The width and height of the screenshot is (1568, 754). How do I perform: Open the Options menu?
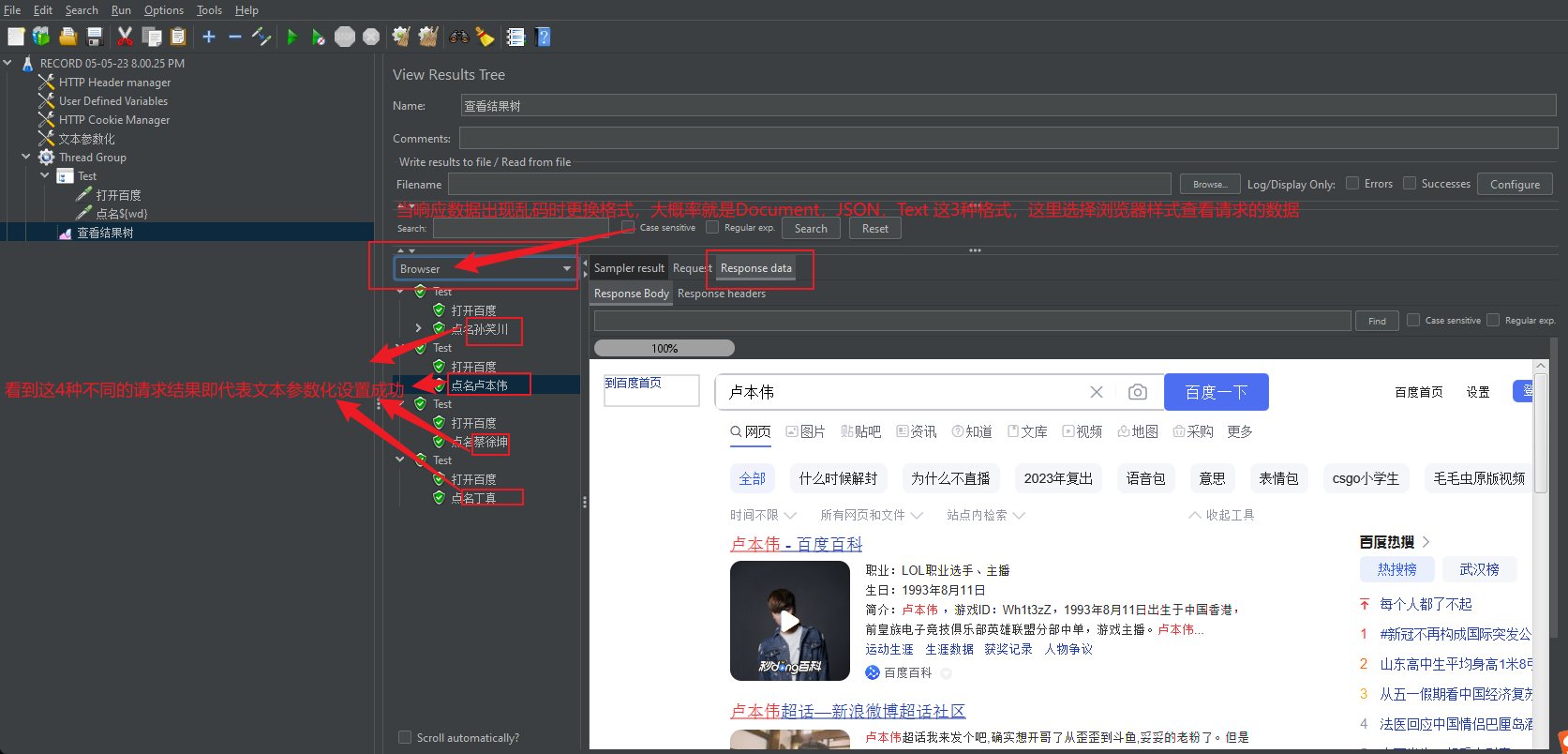tap(164, 9)
